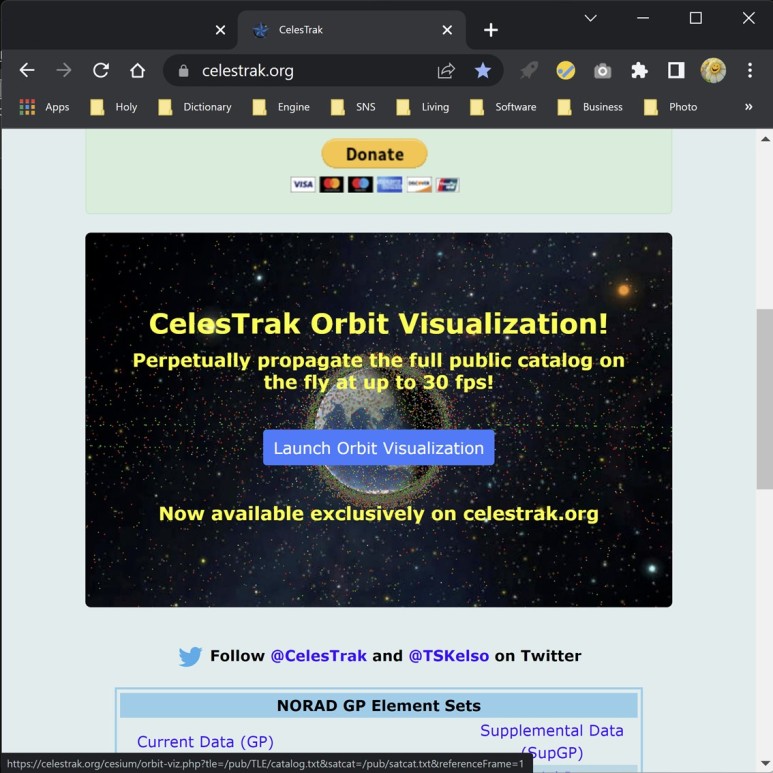Click the Launch Orbit Visualization button
This screenshot has width=773, height=773.
378,448
